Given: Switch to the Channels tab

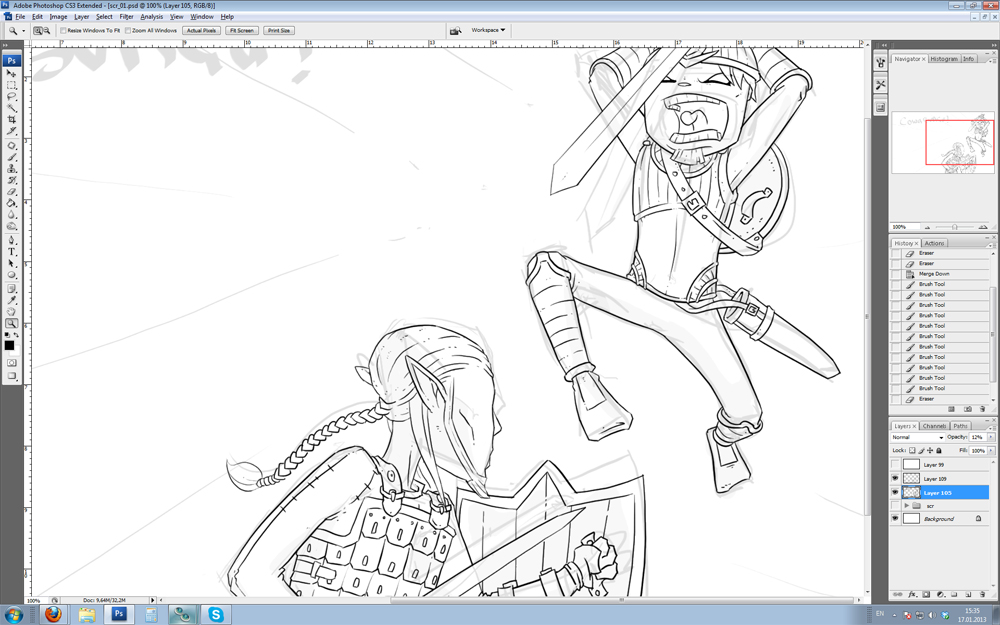Looking at the screenshot, I should pos(934,426).
